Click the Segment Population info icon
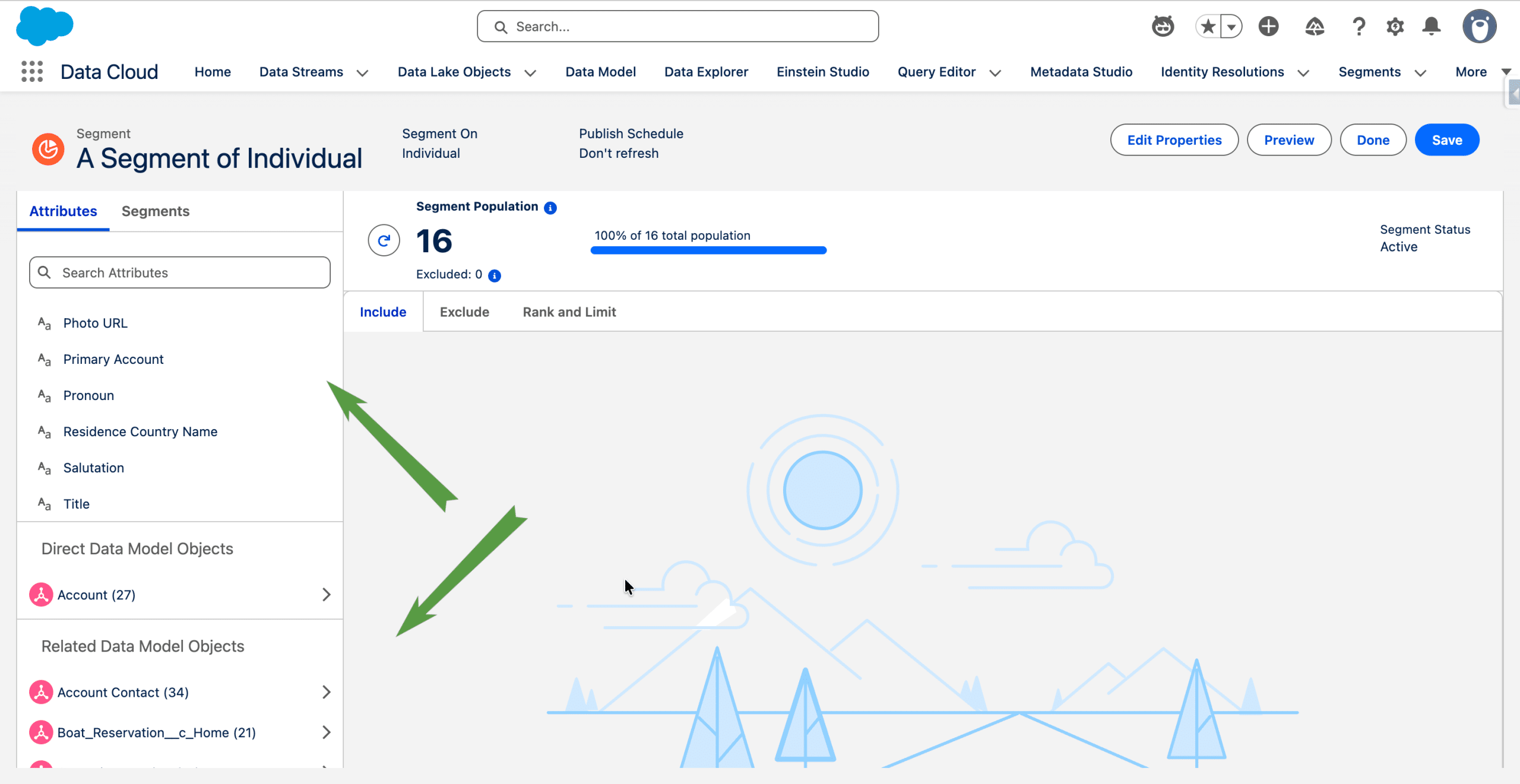Screen dimensions: 1520x784 [550, 208]
